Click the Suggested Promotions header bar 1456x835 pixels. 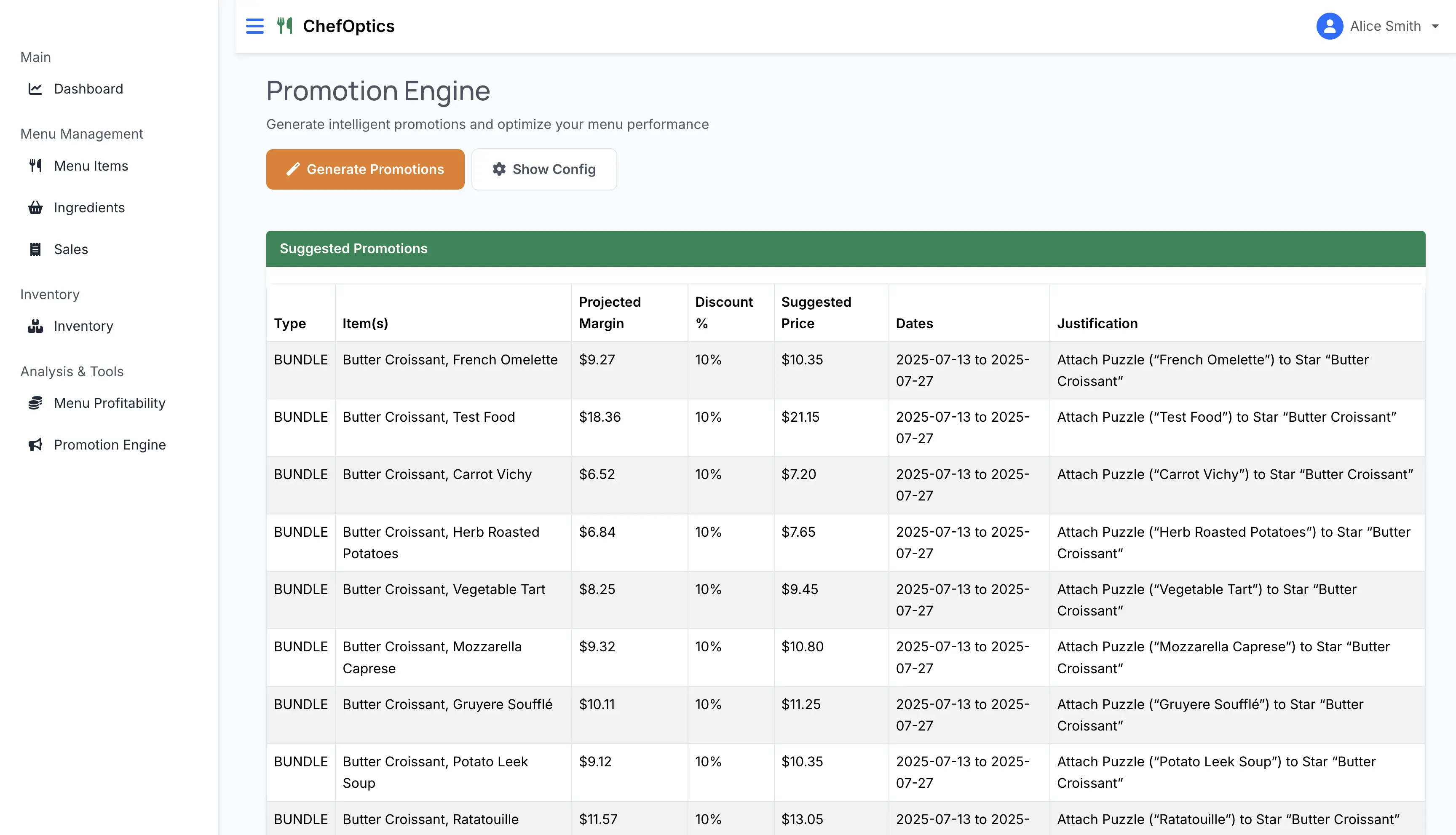point(845,248)
